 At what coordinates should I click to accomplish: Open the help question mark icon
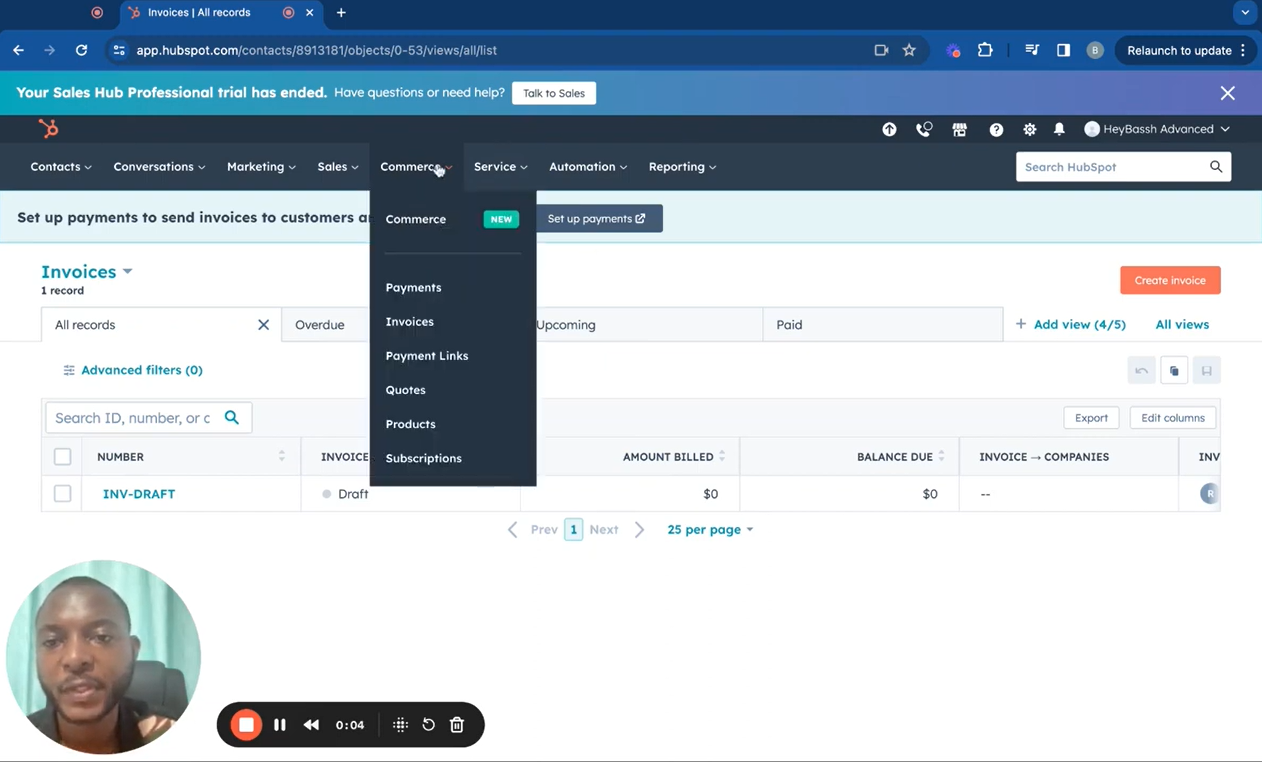(996, 129)
